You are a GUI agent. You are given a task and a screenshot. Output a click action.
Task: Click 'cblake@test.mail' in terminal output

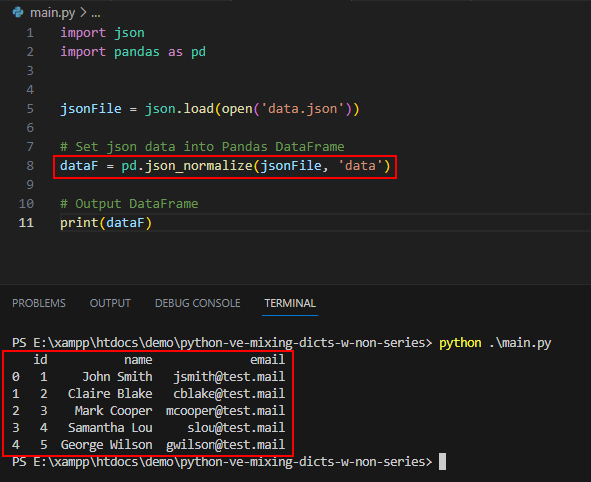pyautogui.click(x=229, y=394)
